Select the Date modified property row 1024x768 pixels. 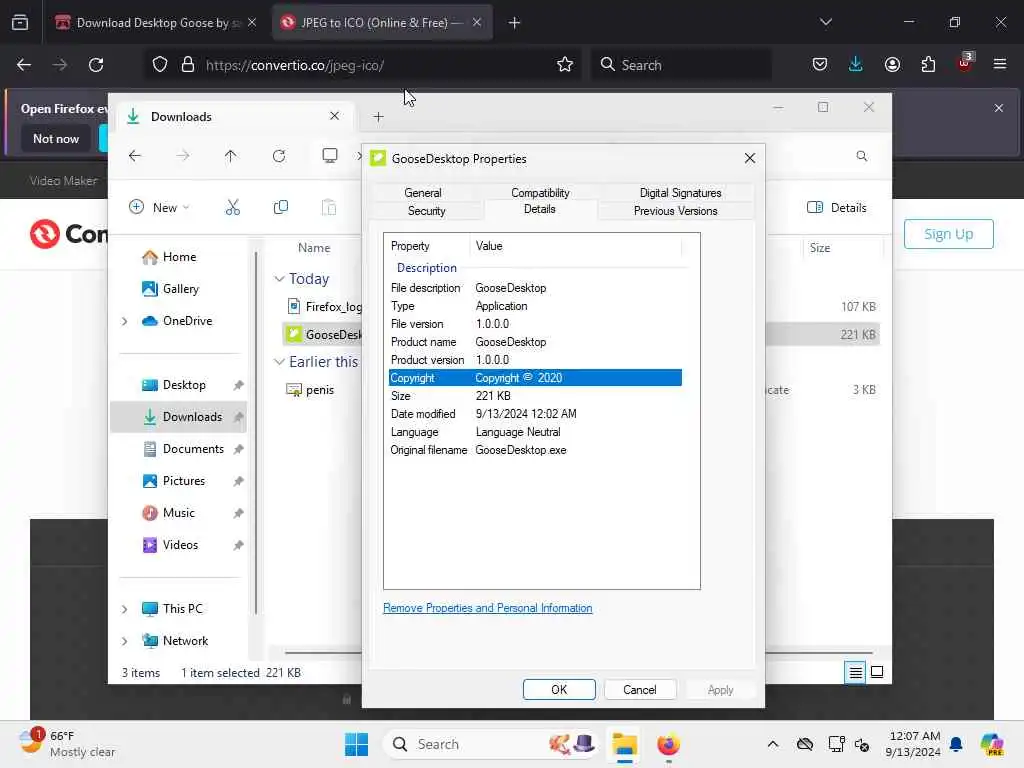(x=536, y=414)
